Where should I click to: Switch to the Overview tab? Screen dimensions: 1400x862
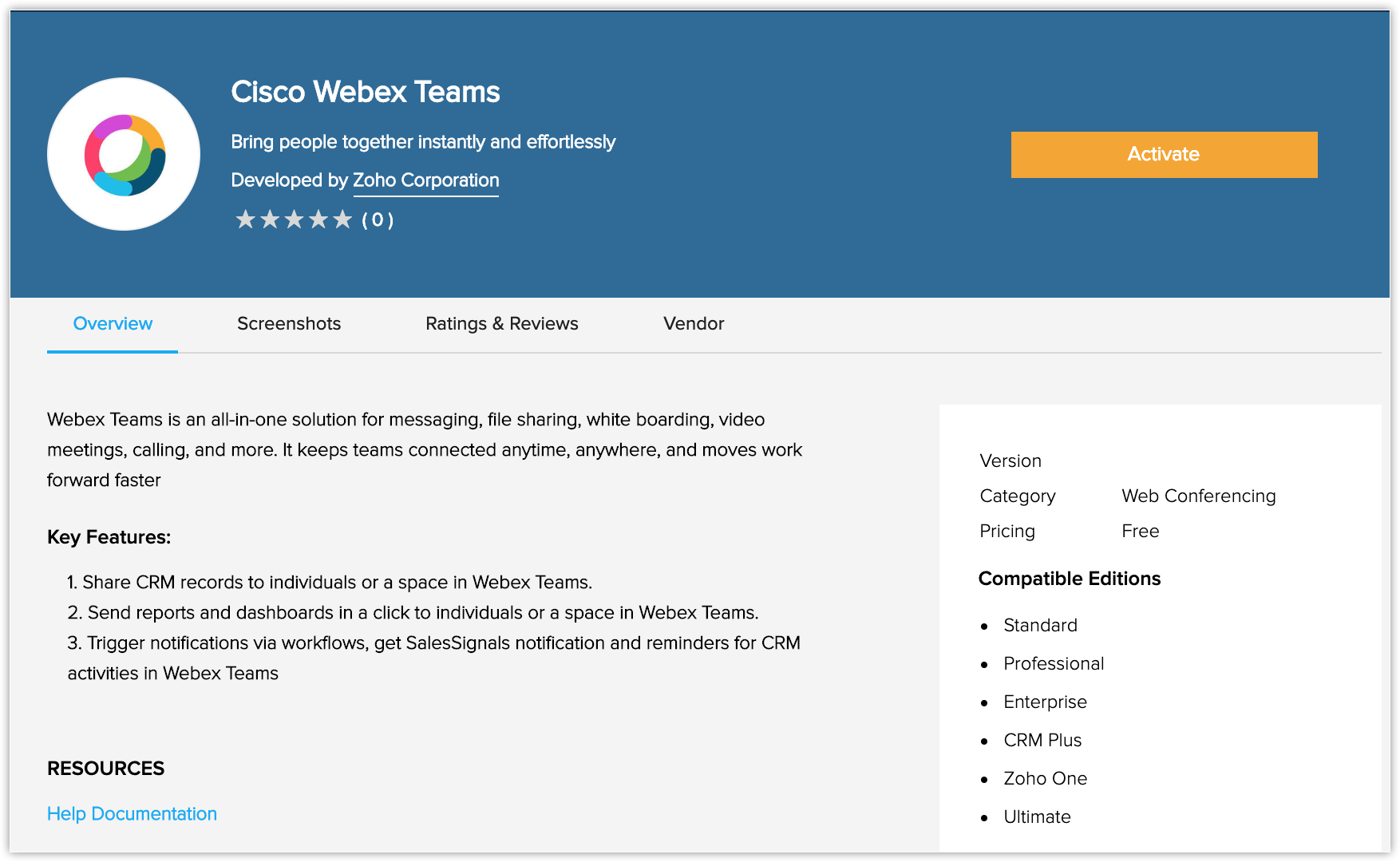[x=113, y=323]
